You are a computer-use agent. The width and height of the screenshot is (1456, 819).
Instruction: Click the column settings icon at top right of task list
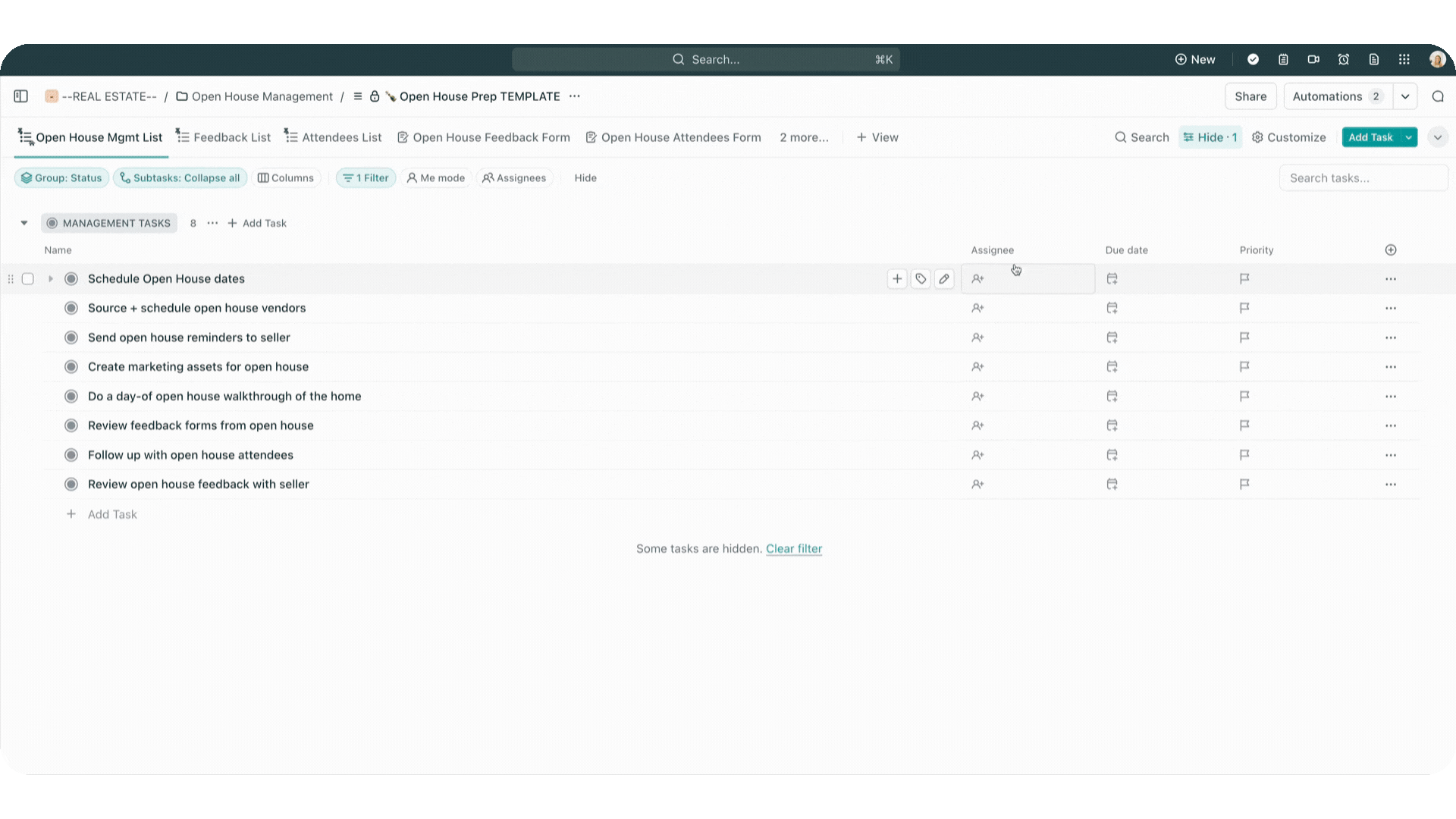click(x=1391, y=250)
